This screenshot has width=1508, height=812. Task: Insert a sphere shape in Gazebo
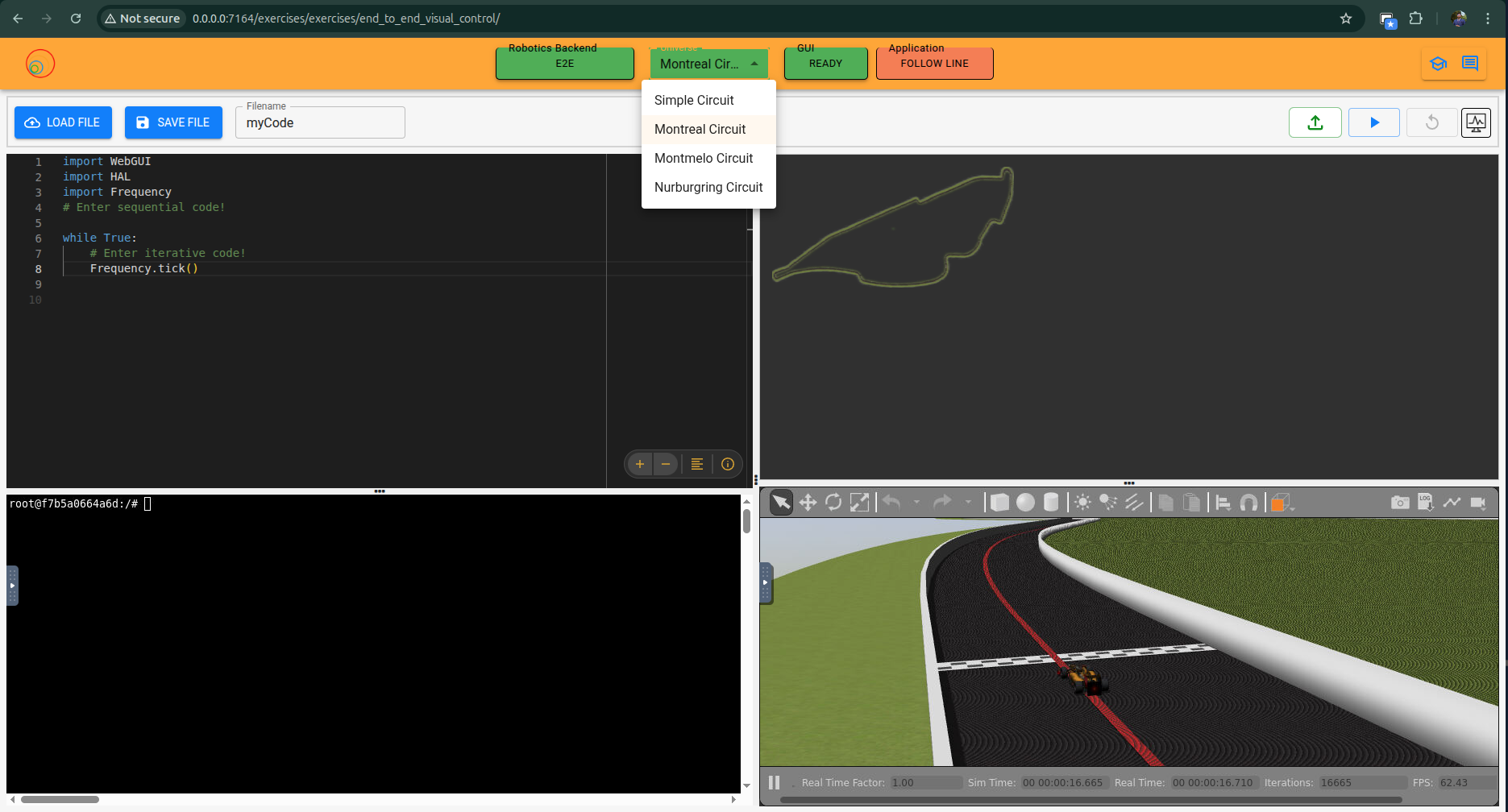click(x=1025, y=503)
